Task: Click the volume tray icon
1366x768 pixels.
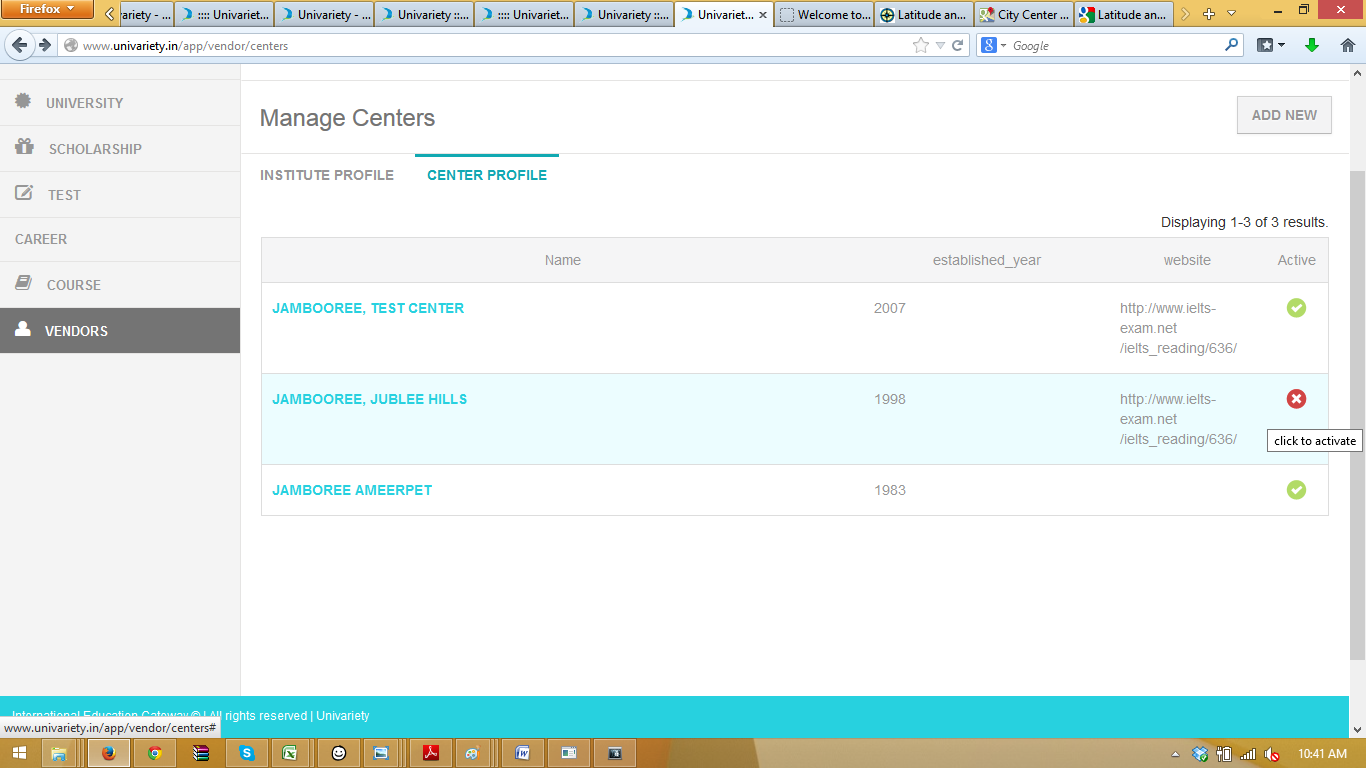Action: click(x=1271, y=754)
